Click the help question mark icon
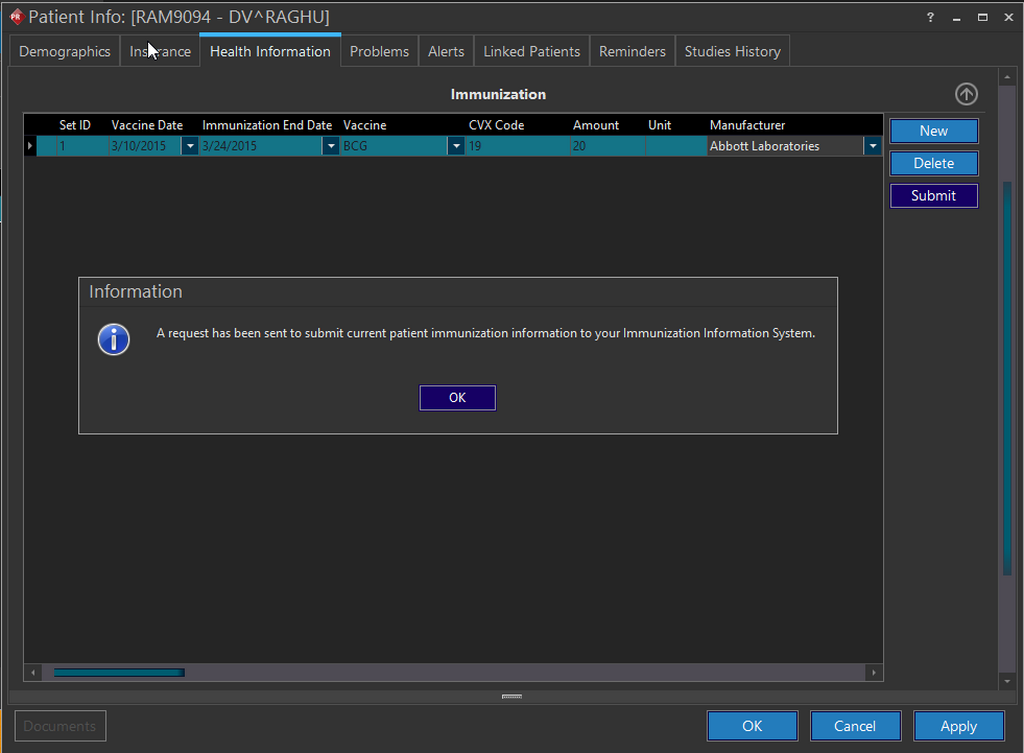The image size is (1024, 753). point(929,17)
